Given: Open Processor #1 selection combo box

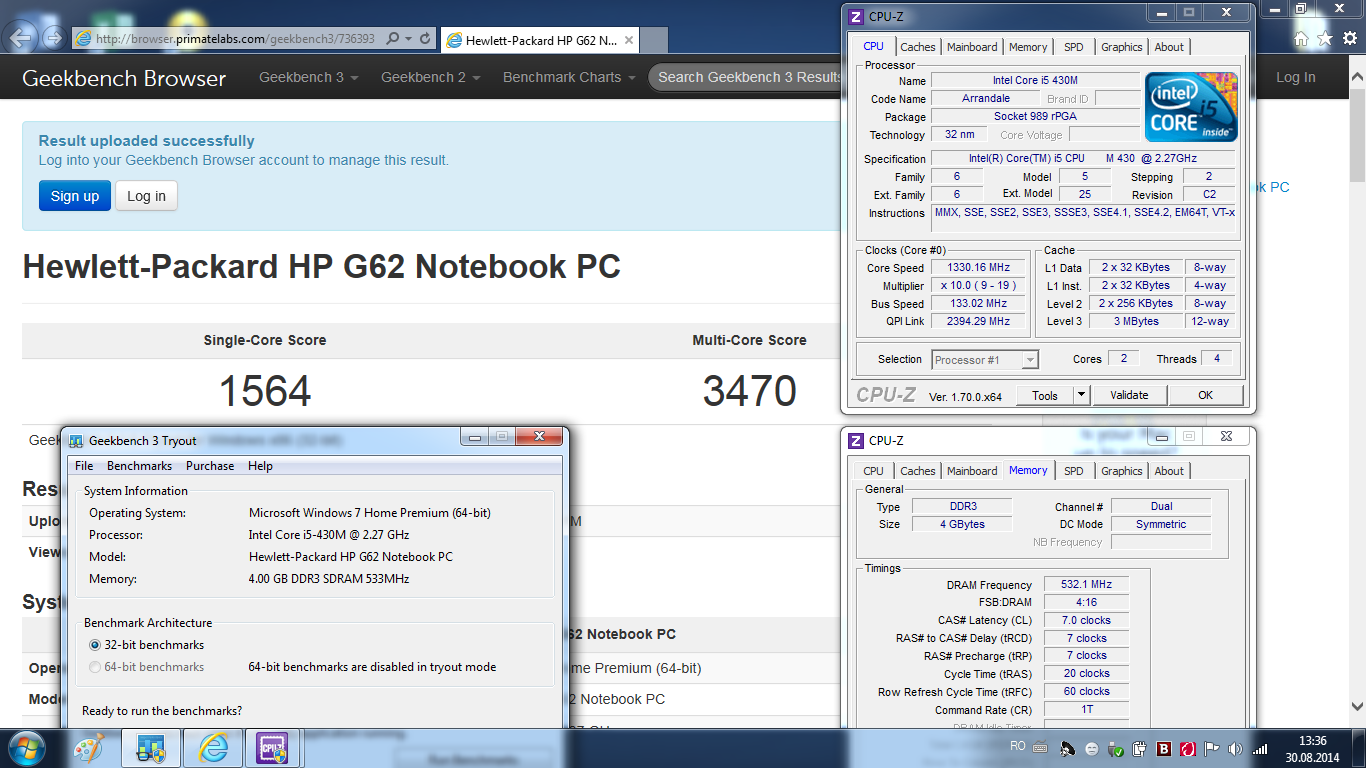Looking at the screenshot, I should tap(986, 359).
